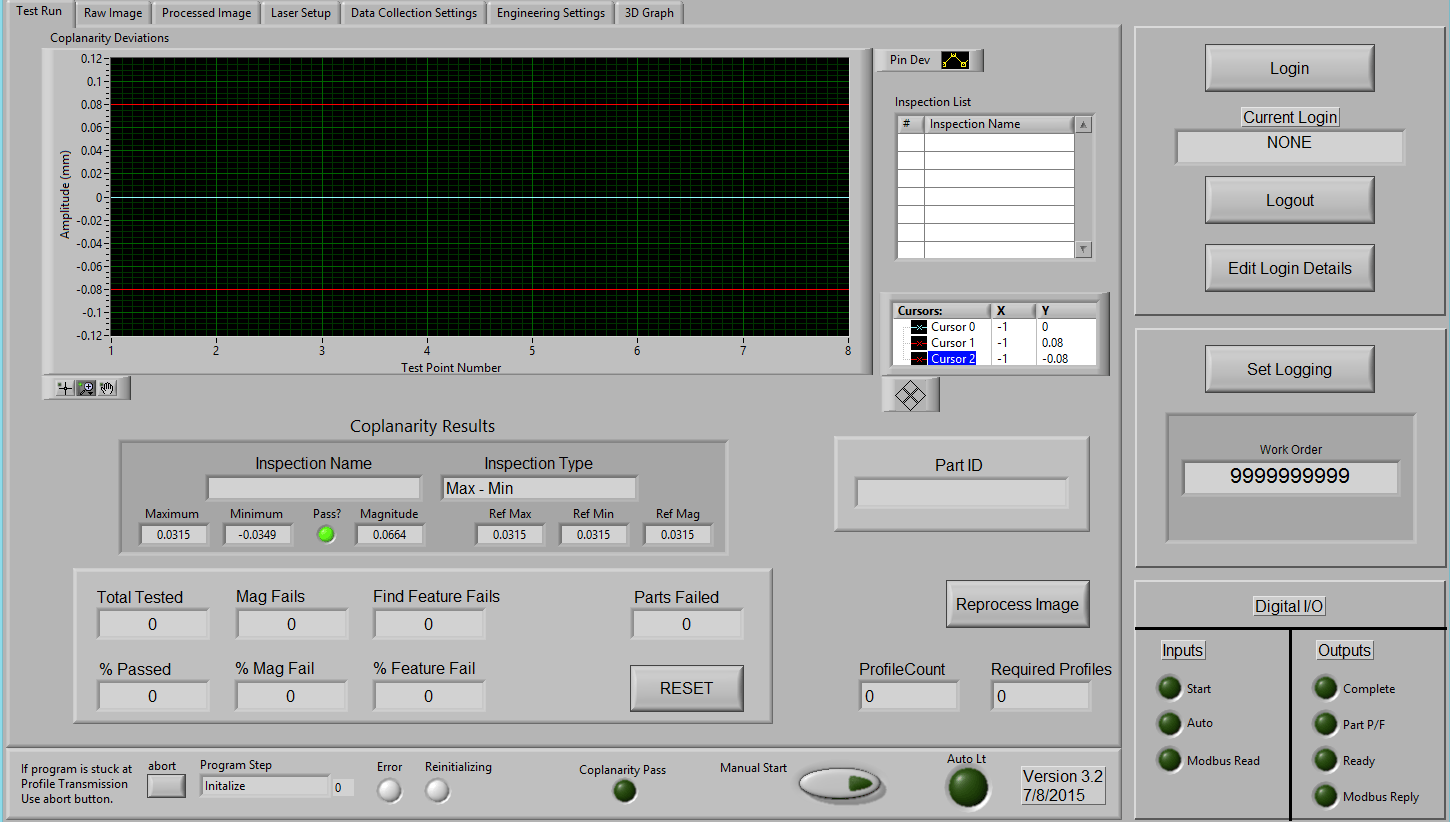Click the RESET counters button

coord(686,688)
